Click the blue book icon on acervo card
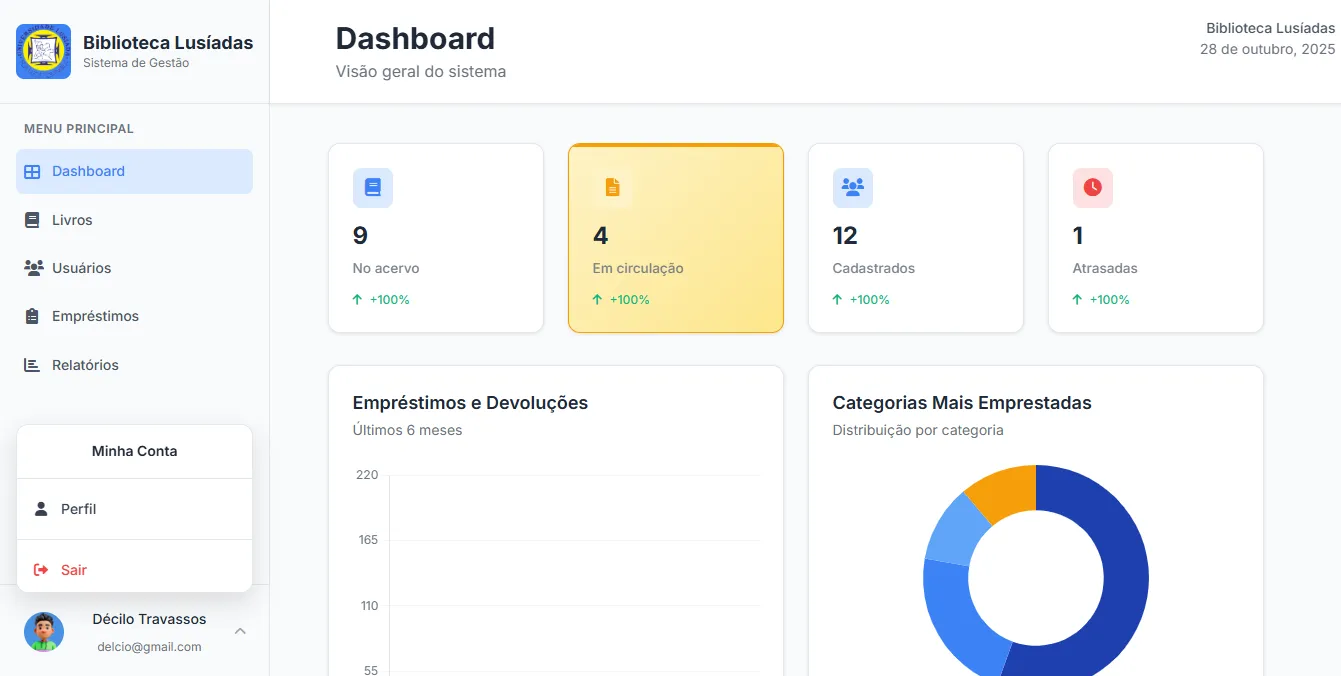The height and width of the screenshot is (676, 1341). pos(372,188)
